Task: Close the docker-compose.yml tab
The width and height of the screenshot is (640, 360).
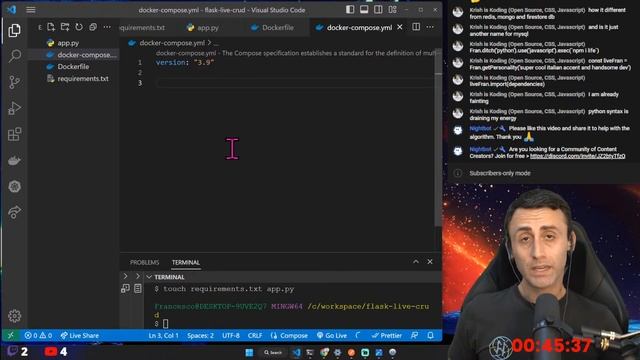Action: 400,27
